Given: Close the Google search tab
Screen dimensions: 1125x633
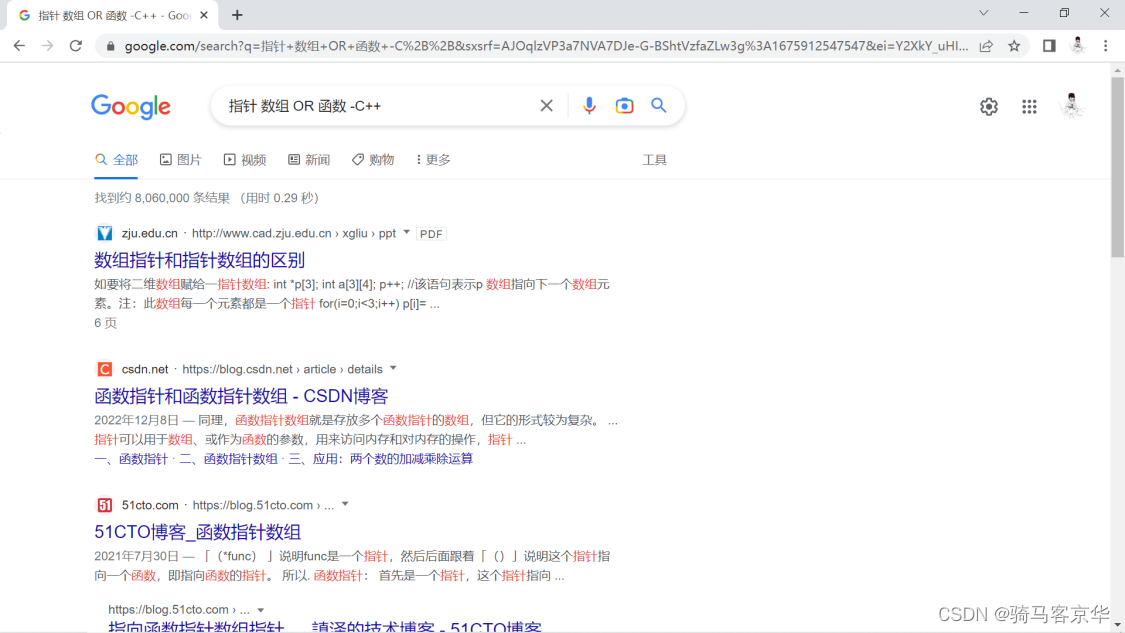Looking at the screenshot, I should pos(204,15).
